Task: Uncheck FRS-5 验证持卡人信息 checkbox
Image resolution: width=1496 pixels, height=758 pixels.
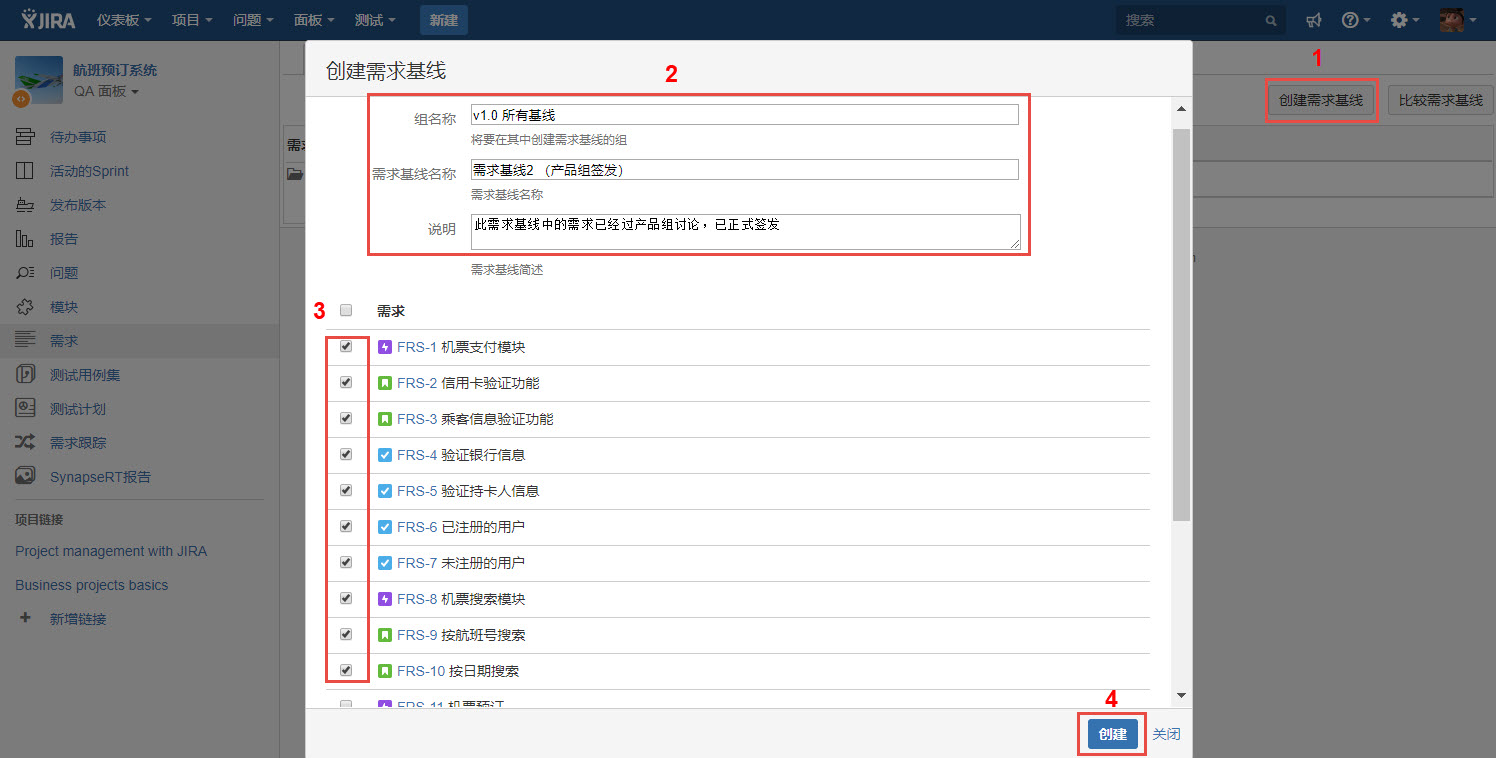Action: tap(346, 490)
